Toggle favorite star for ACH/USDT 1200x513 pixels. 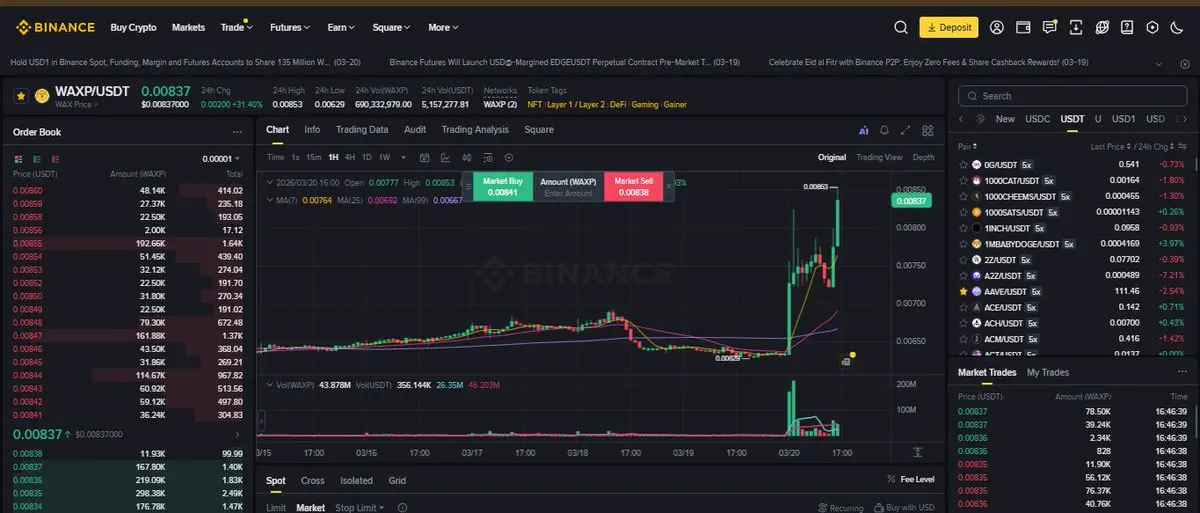click(x=963, y=323)
